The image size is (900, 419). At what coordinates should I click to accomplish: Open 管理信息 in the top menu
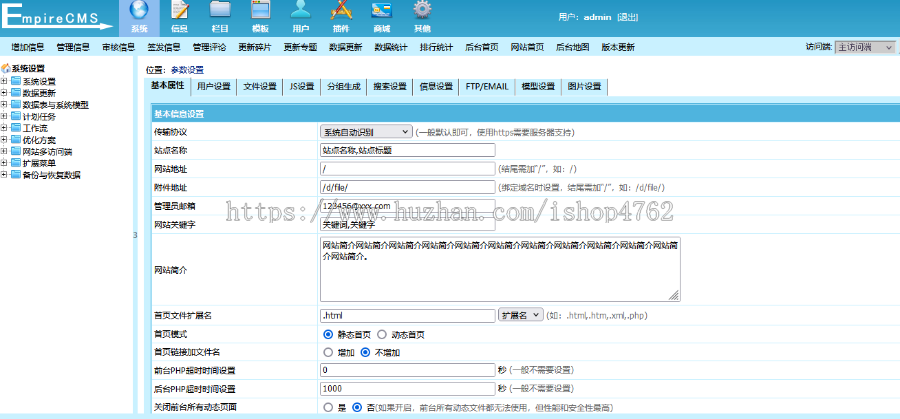pyautogui.click(x=73, y=48)
